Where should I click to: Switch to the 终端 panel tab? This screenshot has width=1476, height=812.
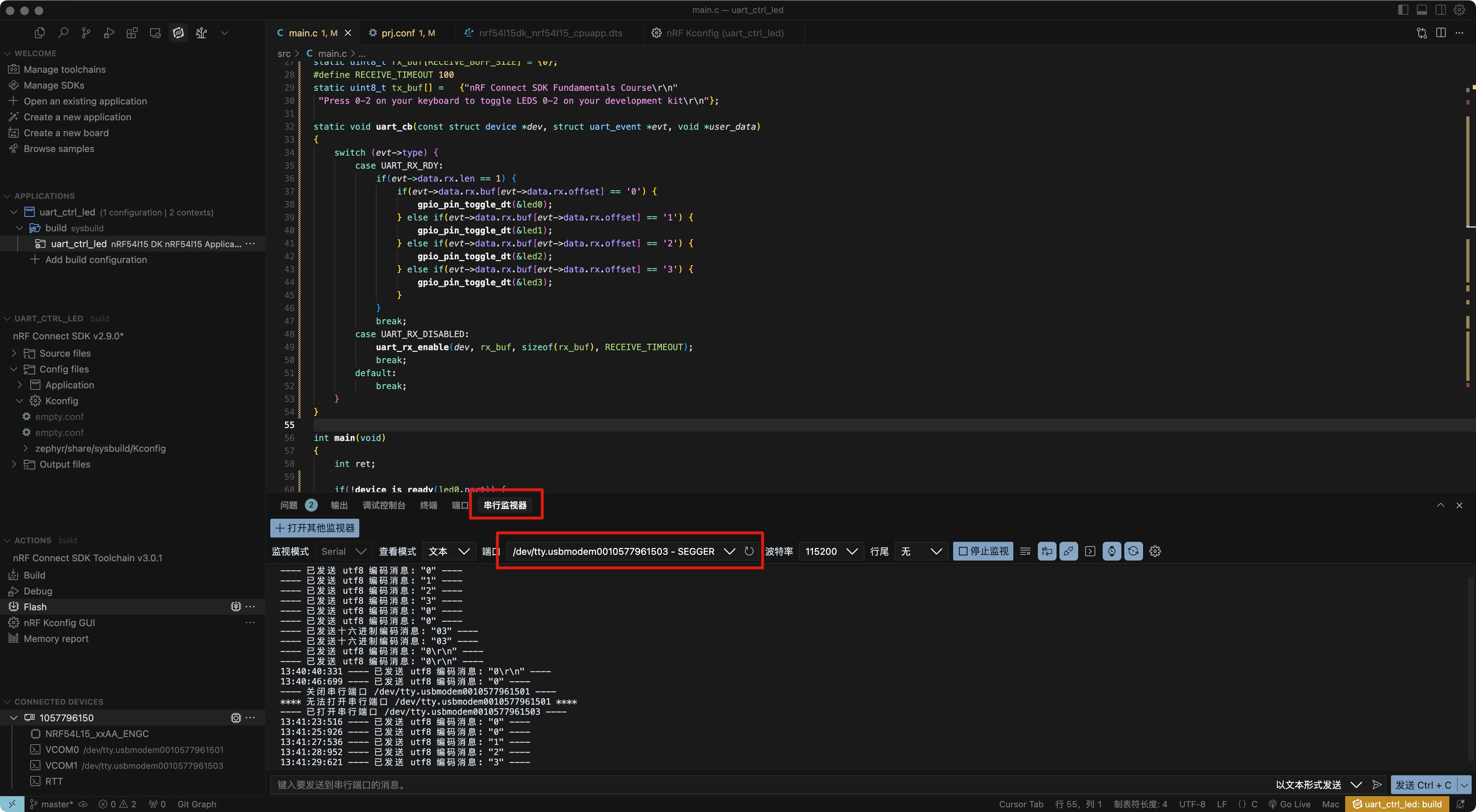428,505
